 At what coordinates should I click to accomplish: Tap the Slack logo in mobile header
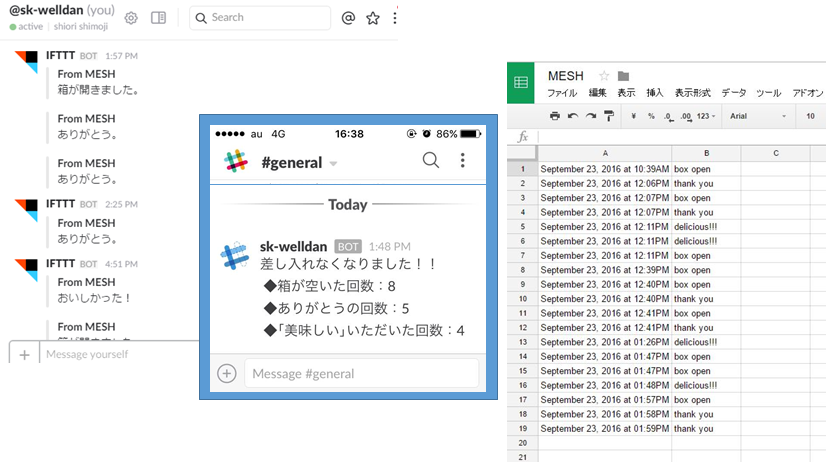[236, 161]
